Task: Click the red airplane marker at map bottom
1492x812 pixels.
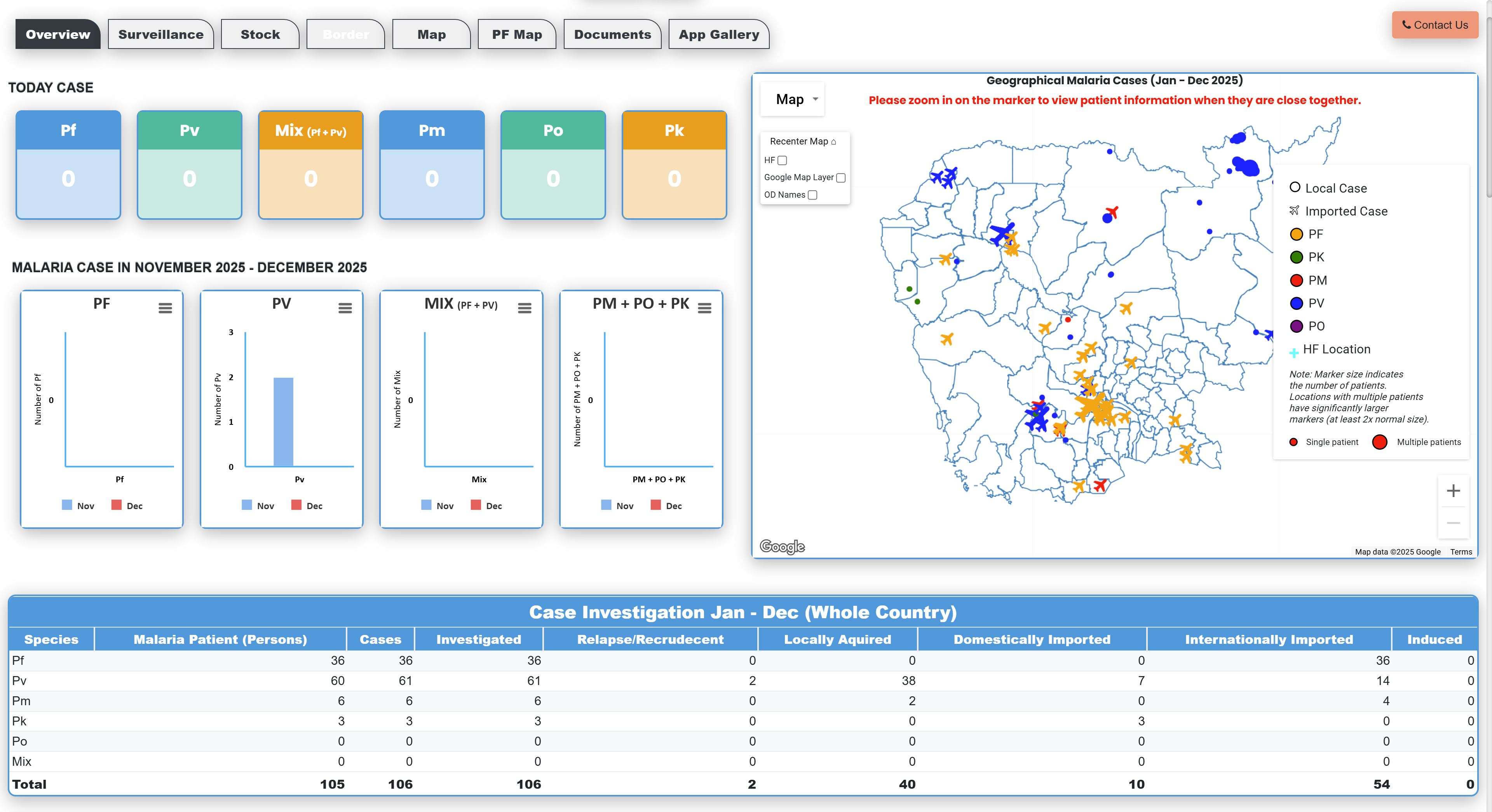Action: (1100, 485)
